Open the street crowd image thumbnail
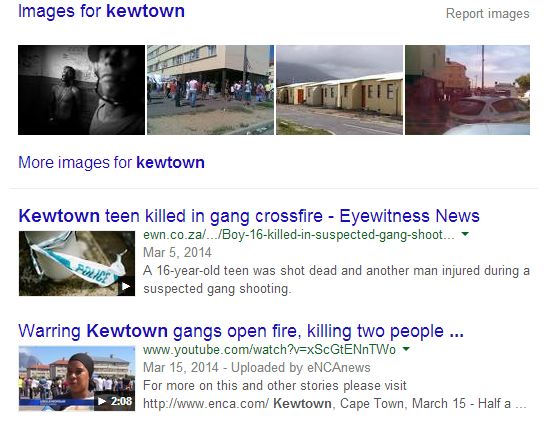552x428 pixels. pos(210,90)
